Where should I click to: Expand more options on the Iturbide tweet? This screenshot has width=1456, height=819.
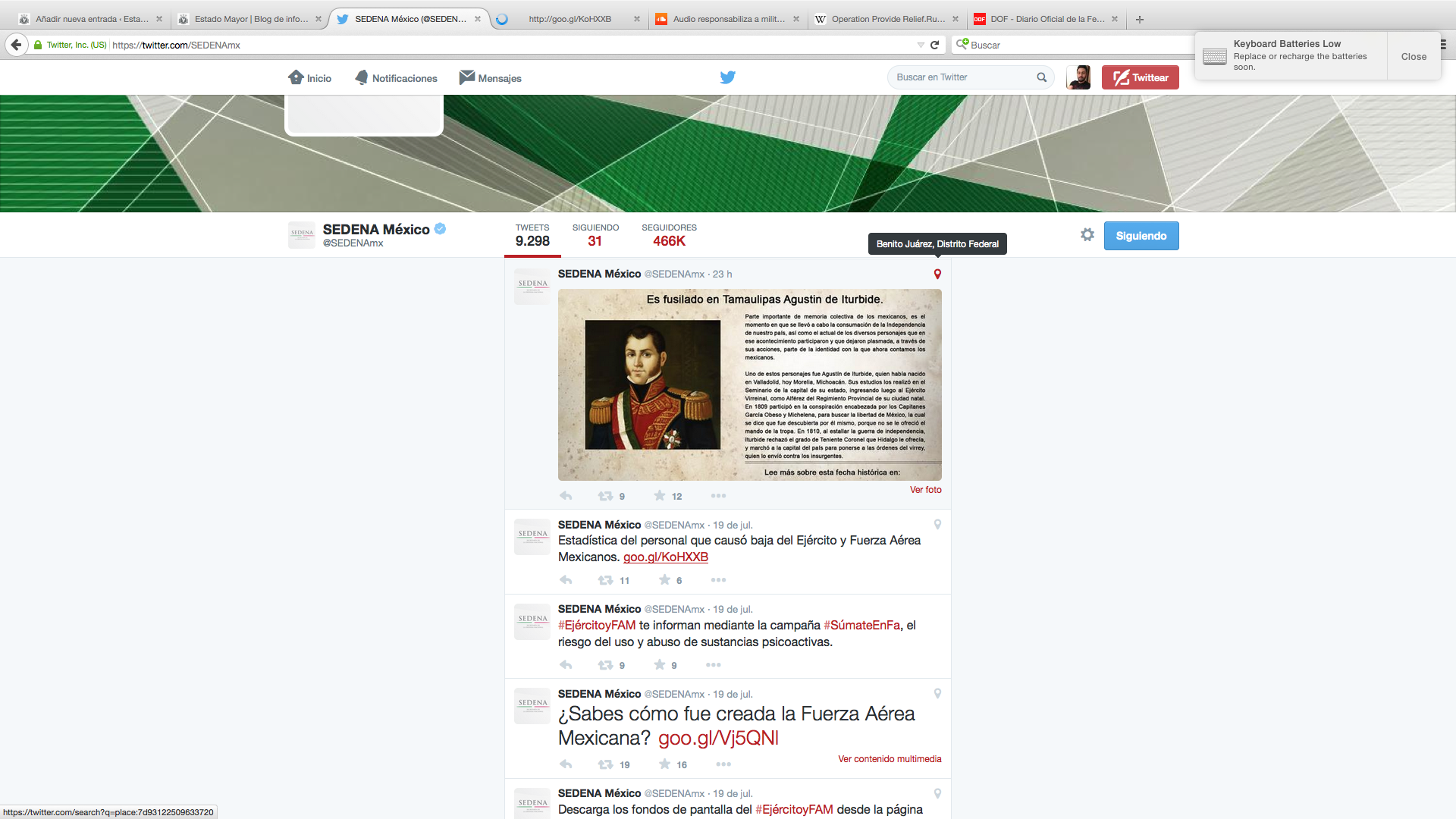coord(718,496)
